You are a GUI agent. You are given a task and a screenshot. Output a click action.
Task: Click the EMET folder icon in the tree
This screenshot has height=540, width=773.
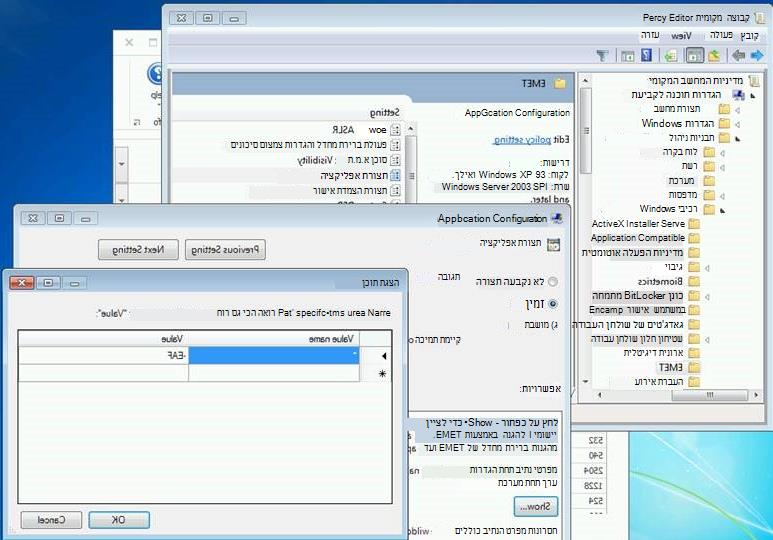point(694,367)
